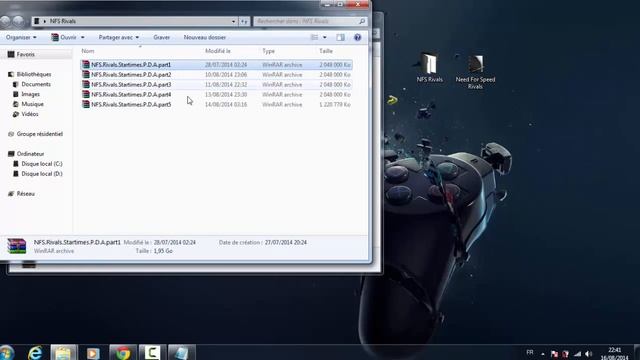Open address bar history dropdown

point(233,21)
